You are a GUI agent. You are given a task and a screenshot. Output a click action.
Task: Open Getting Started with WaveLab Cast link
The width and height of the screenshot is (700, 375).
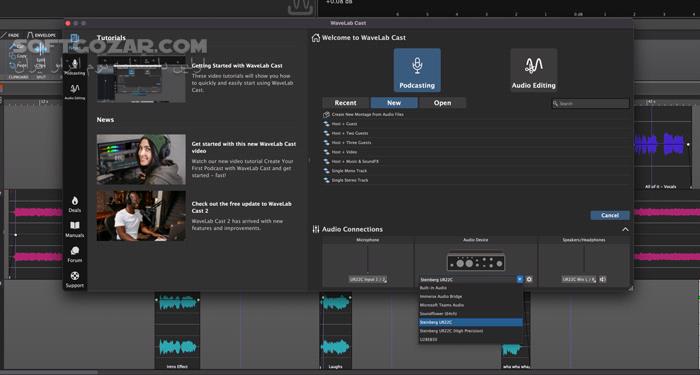[237, 66]
